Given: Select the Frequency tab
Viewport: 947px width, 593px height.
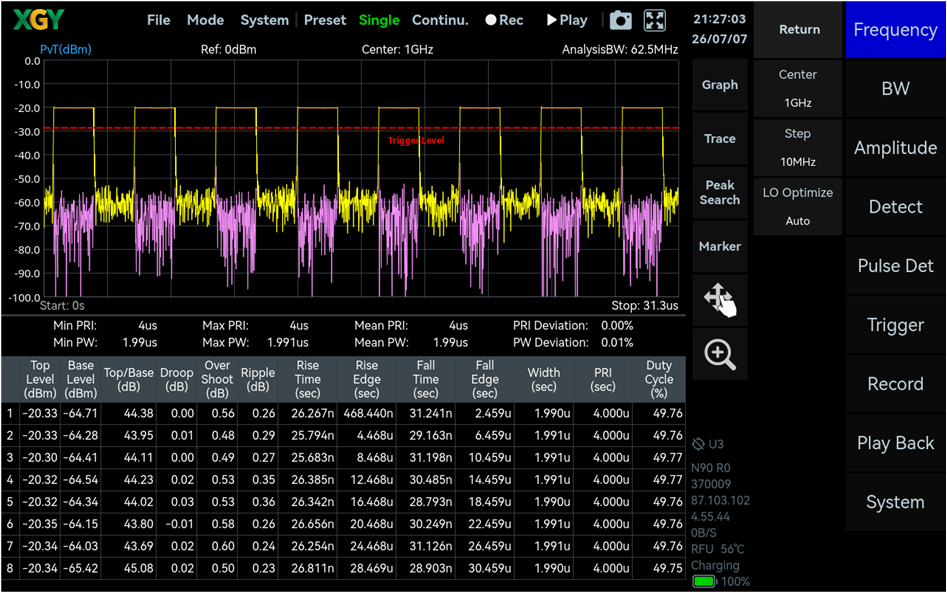Looking at the screenshot, I should click(895, 30).
